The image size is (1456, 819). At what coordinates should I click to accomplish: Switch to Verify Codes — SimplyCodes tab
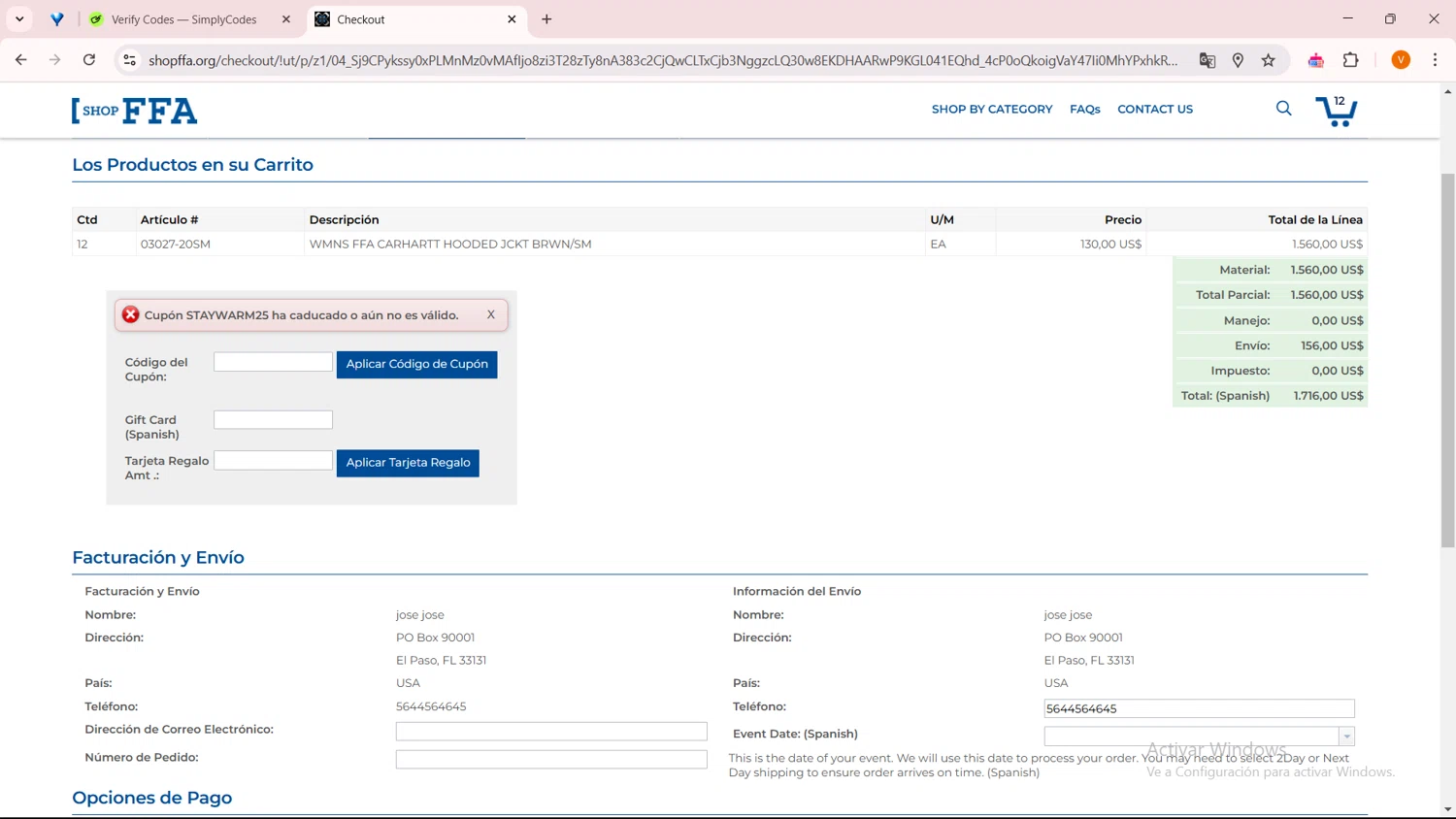183,19
